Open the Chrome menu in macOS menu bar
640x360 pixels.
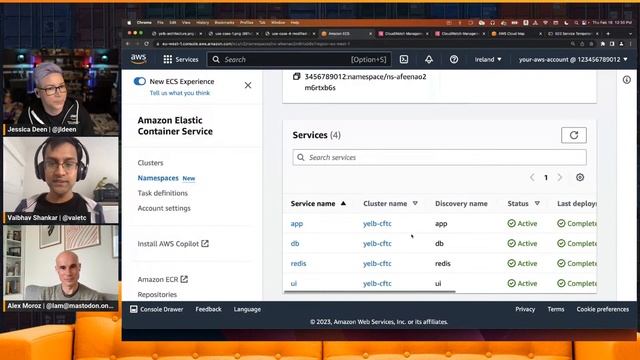[144, 23]
